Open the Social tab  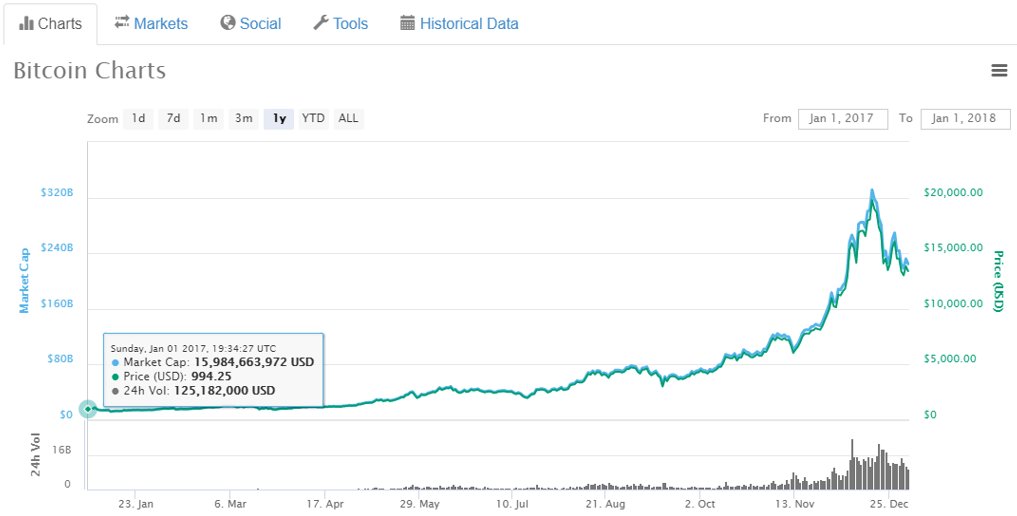point(251,24)
